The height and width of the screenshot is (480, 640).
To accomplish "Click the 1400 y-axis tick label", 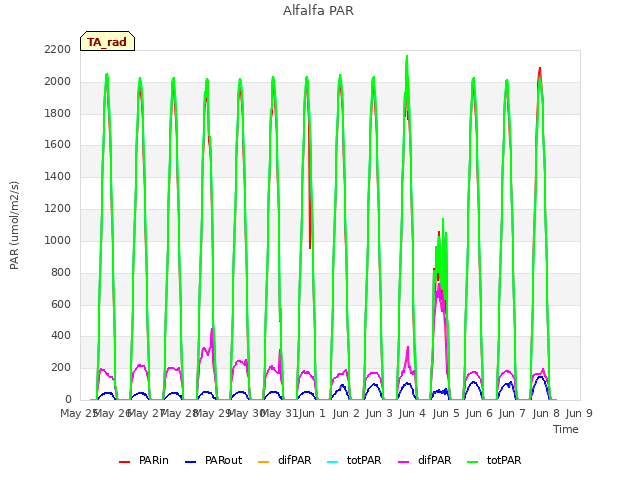I will coord(58,177).
